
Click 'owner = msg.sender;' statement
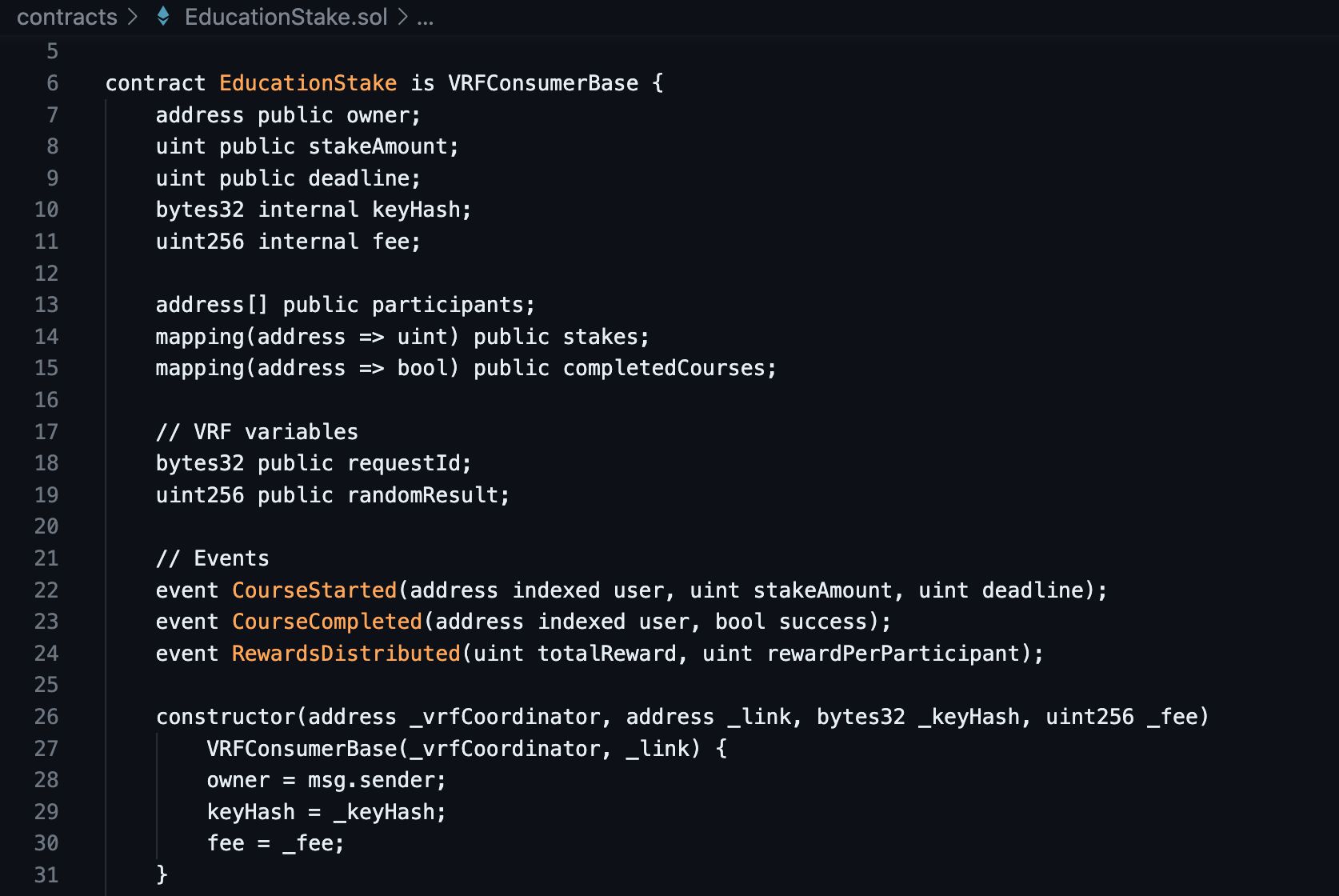click(326, 780)
